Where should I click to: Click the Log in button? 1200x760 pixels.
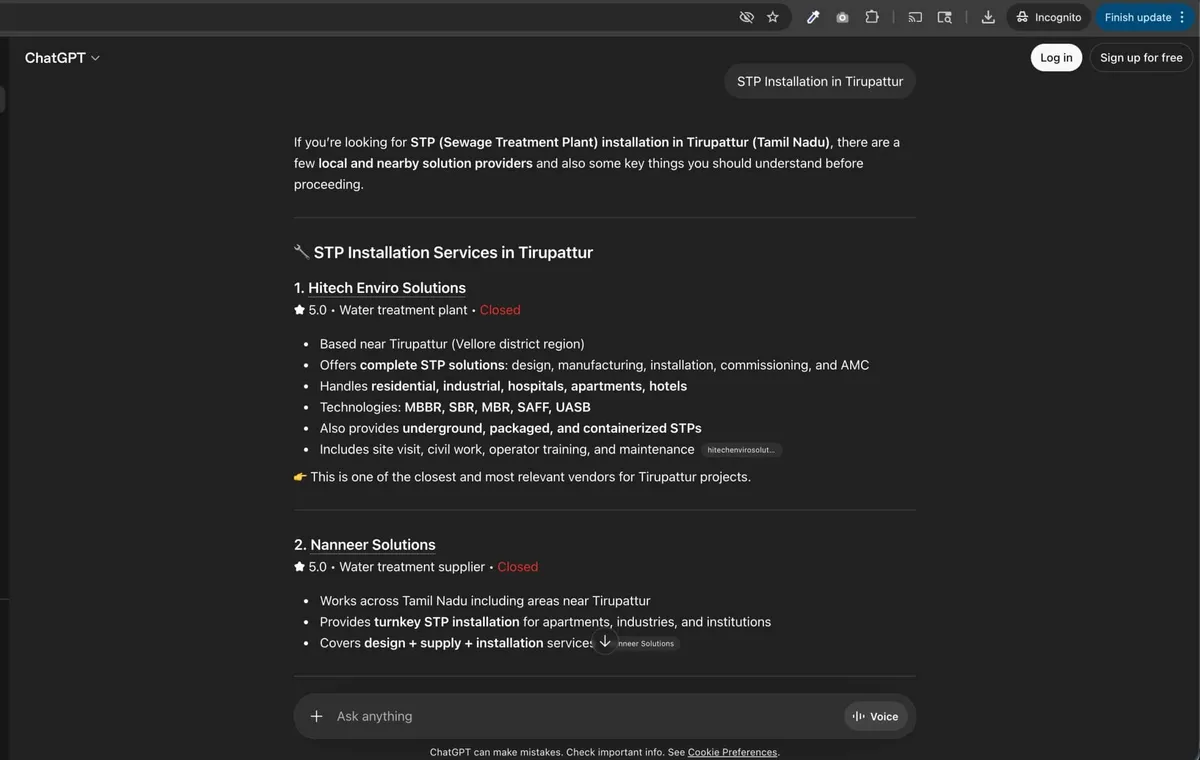1056,58
